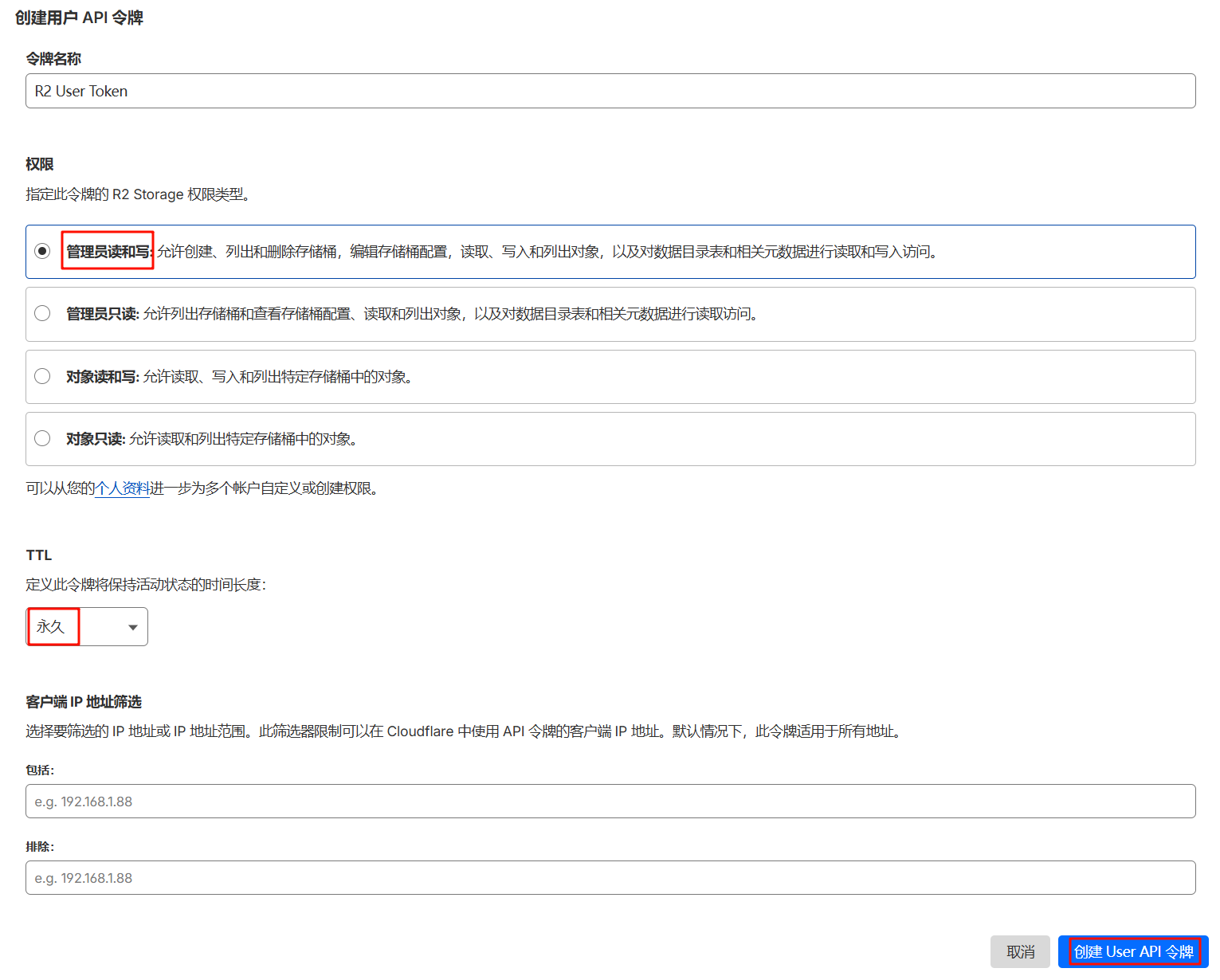Focus the 排除 IP address input field
Screen dimensions: 1220x980
(x=610, y=878)
